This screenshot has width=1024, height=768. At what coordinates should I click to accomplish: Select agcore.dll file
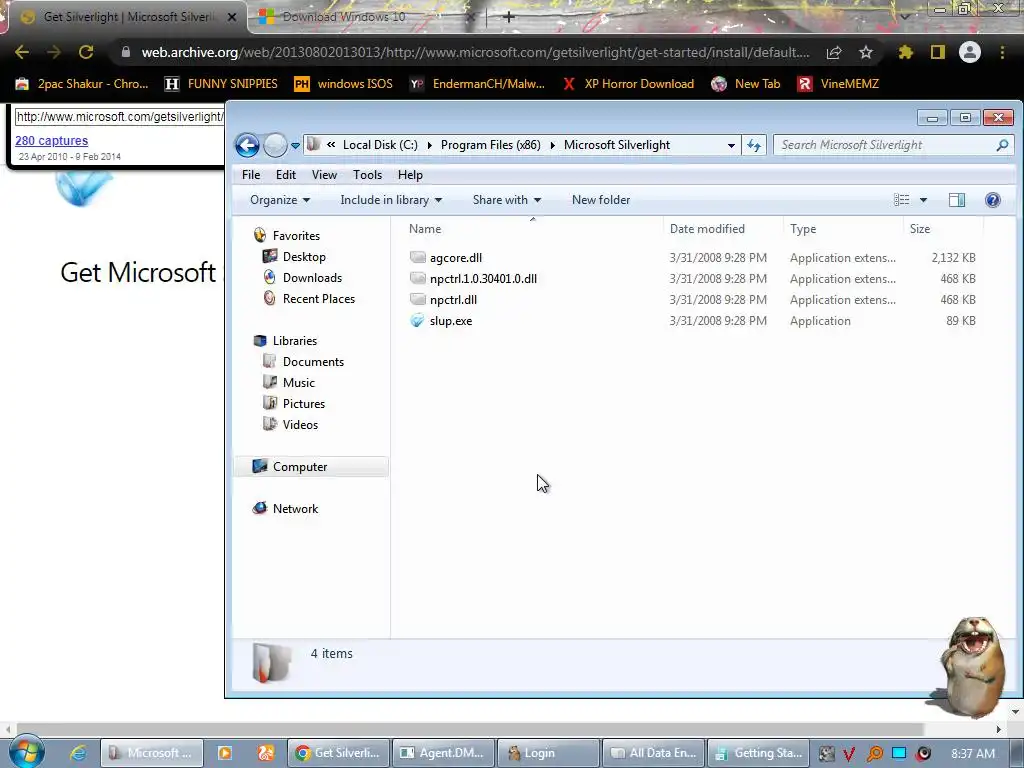pos(456,258)
